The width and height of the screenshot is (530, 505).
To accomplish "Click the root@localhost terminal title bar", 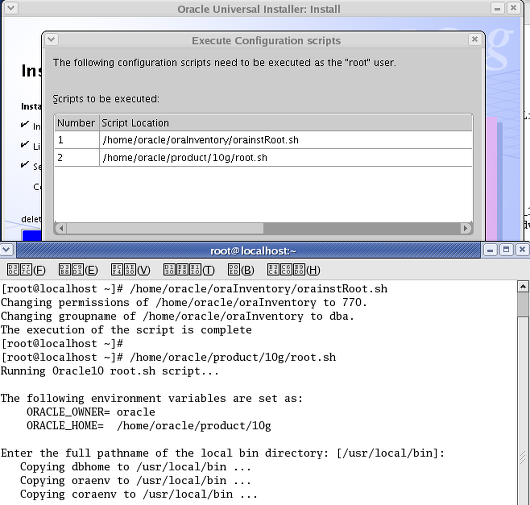I will click(x=248, y=250).
